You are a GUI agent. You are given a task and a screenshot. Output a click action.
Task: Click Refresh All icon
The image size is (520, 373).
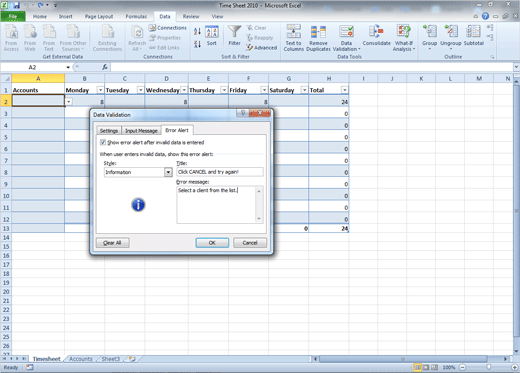click(137, 38)
